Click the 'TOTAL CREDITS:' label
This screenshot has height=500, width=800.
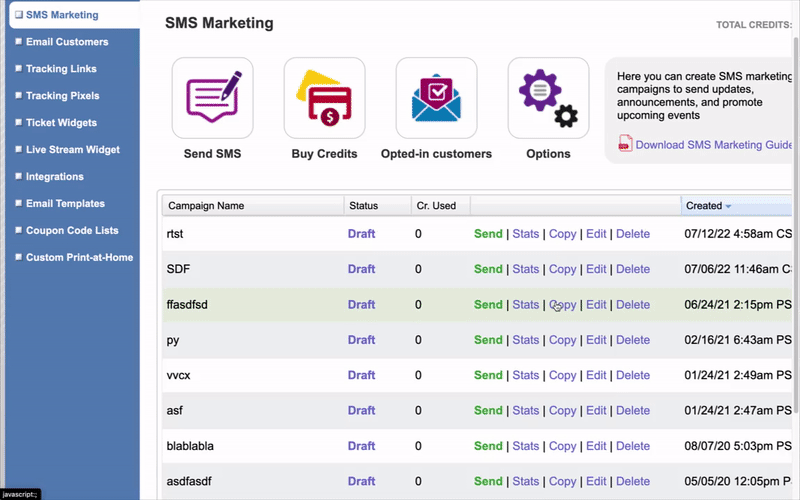[x=754, y=25]
